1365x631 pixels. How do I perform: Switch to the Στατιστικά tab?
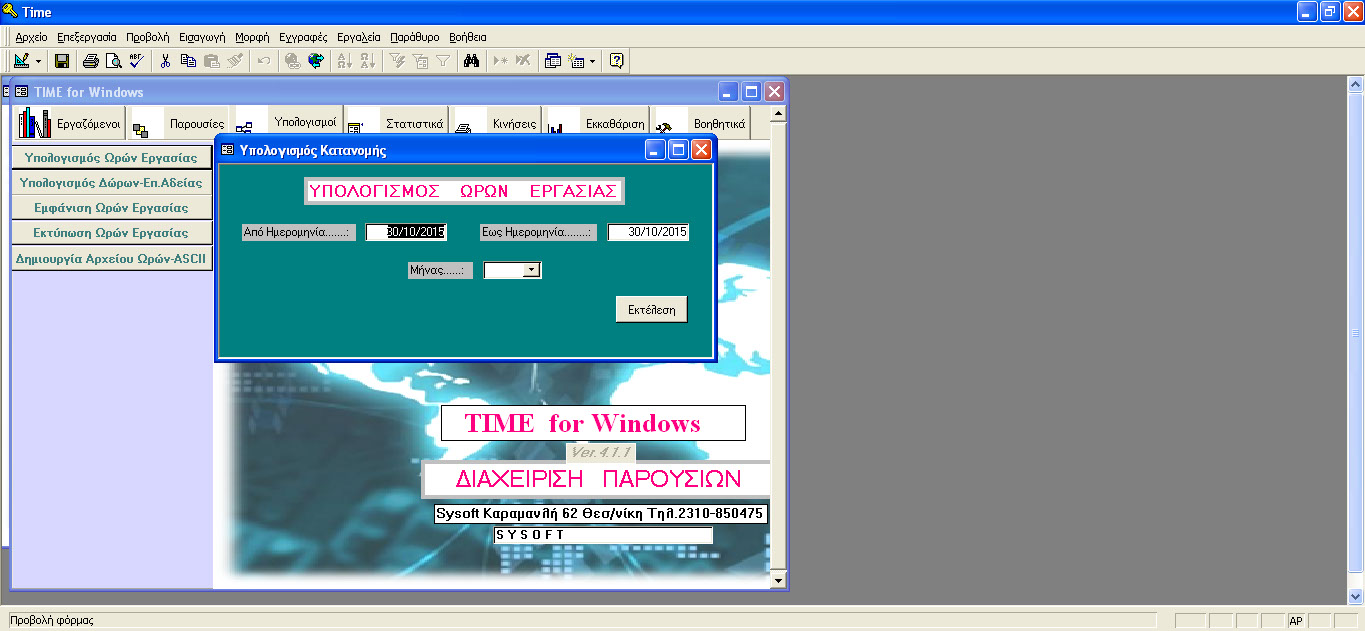click(x=414, y=125)
